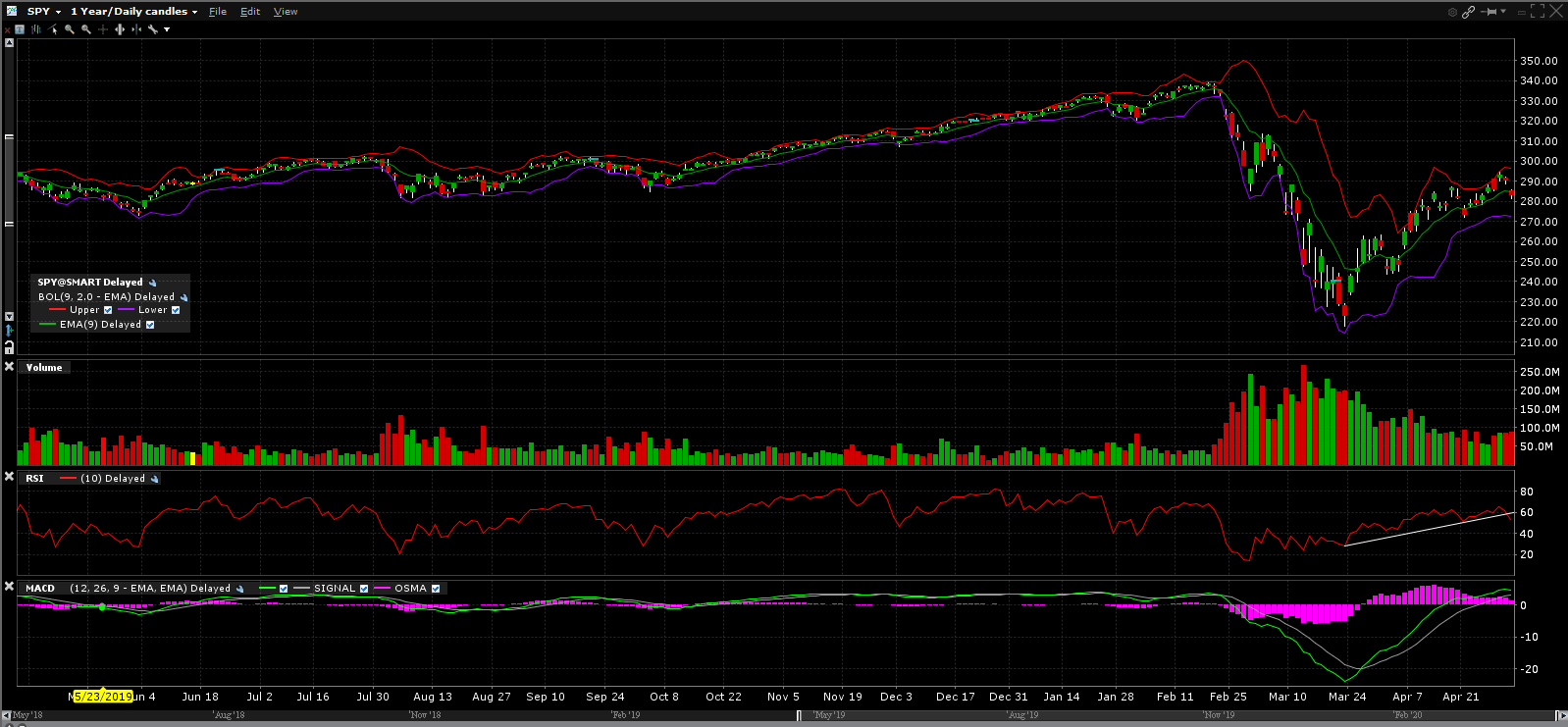Close the RSI sub-panel
Screen dimensions: 1568x727
coord(9,477)
